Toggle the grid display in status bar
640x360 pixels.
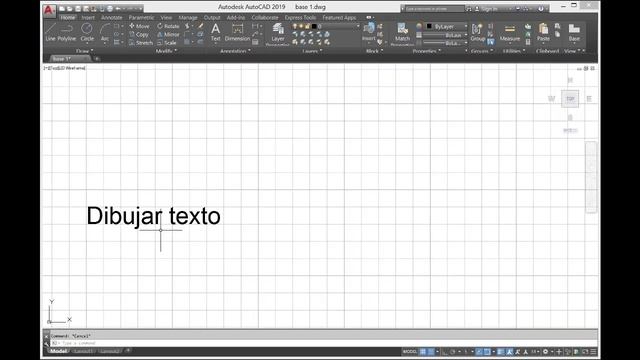423,351
